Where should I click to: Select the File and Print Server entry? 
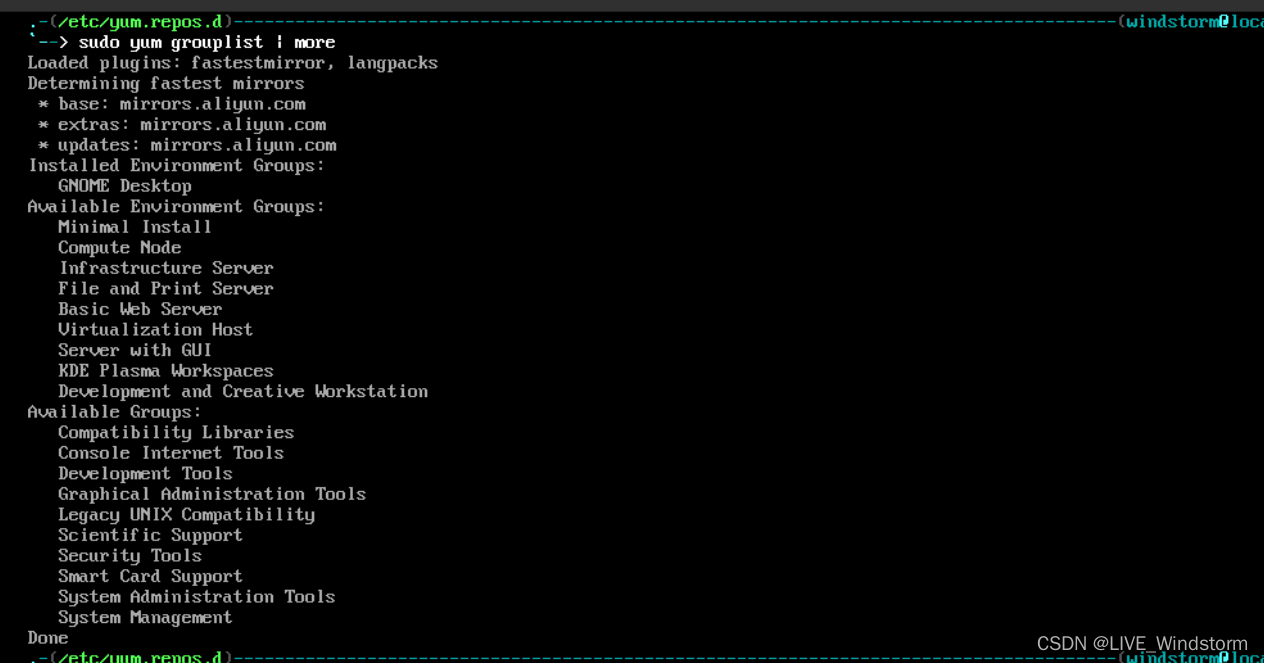166,288
